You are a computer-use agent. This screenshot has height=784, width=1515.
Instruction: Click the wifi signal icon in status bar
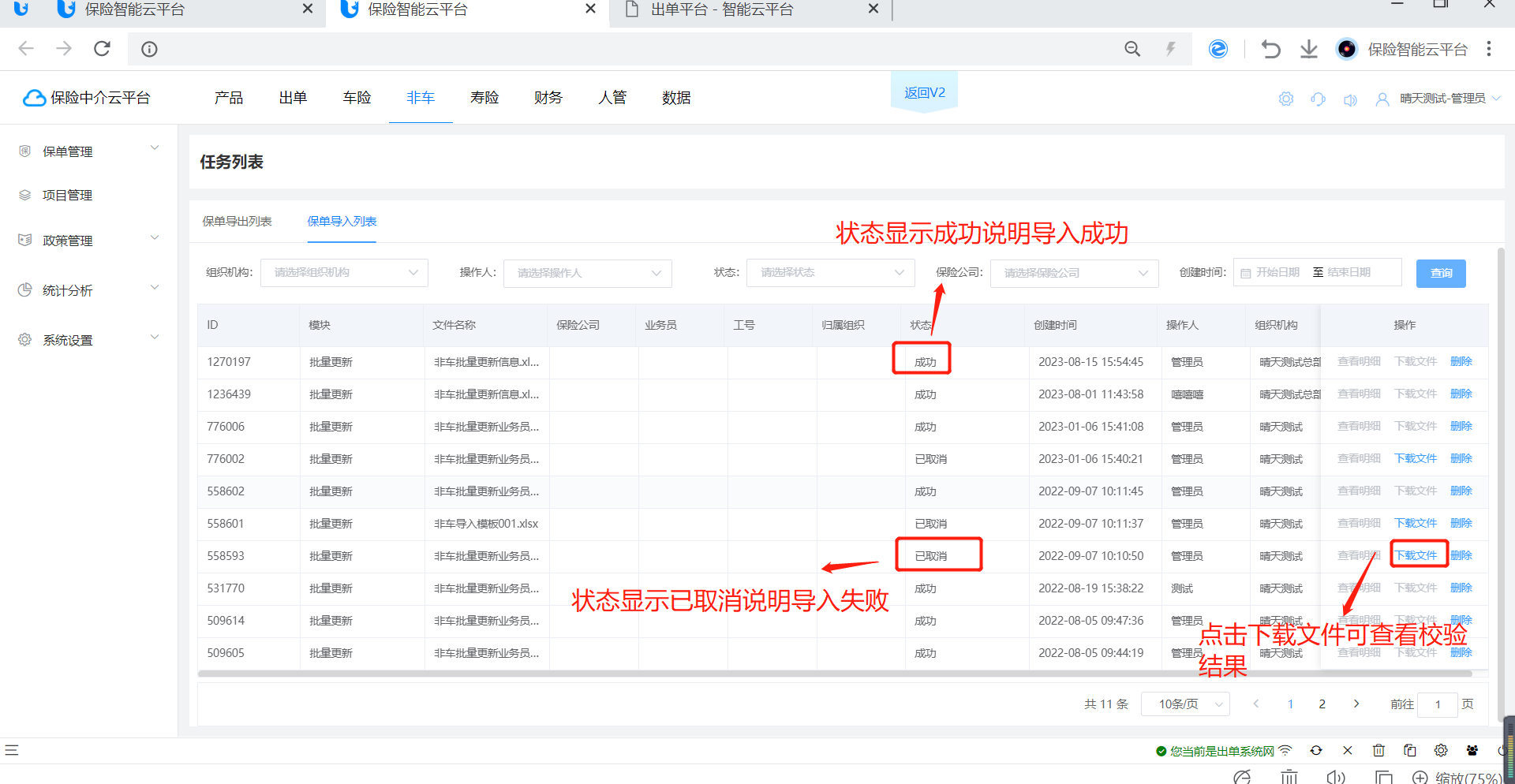point(1285,750)
